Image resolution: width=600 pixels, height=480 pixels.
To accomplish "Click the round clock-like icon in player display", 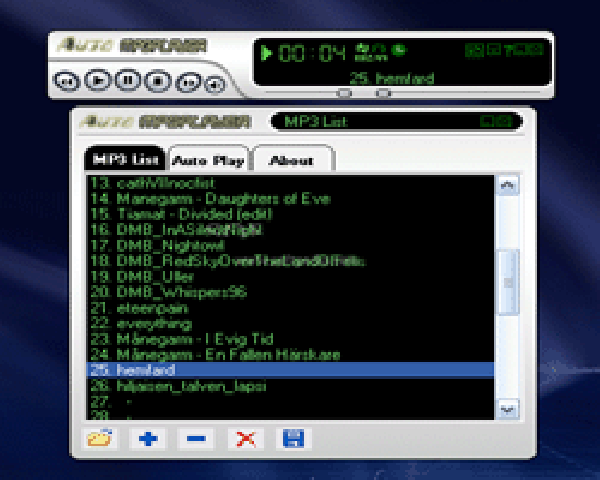I will coord(399,50).
